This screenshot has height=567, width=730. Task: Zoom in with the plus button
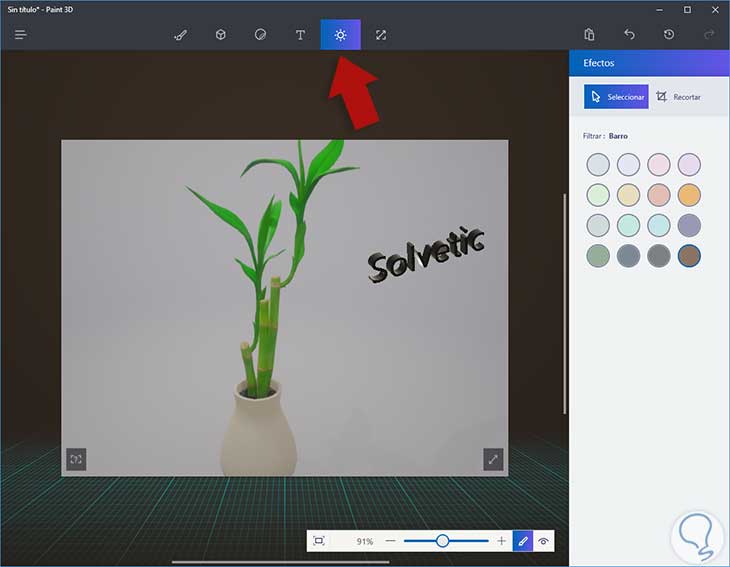(502, 541)
